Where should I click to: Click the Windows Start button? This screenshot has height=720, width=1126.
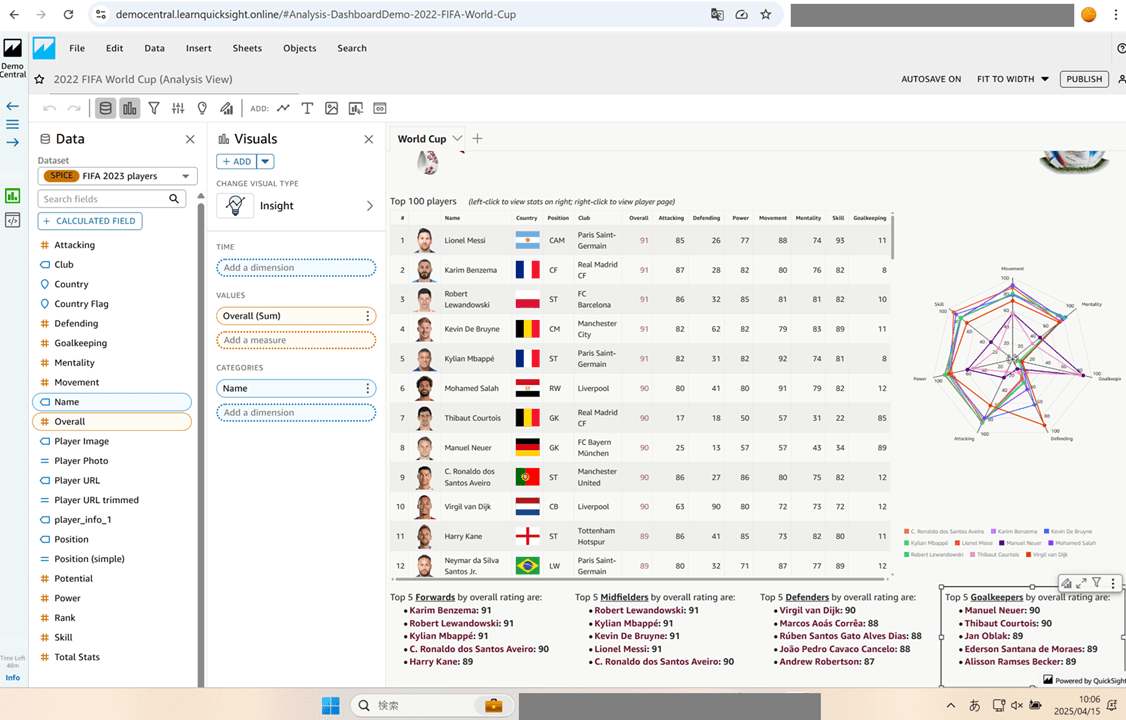coord(330,705)
